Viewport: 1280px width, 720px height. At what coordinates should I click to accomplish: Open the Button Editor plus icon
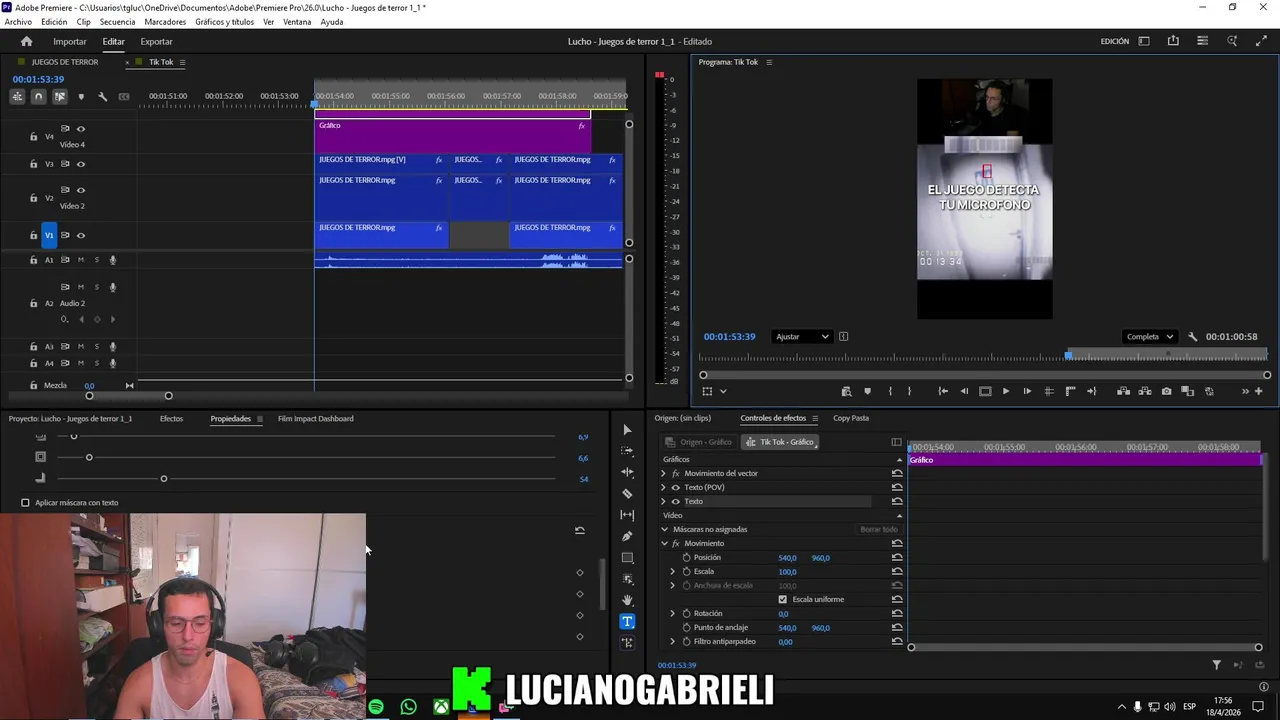(1259, 391)
